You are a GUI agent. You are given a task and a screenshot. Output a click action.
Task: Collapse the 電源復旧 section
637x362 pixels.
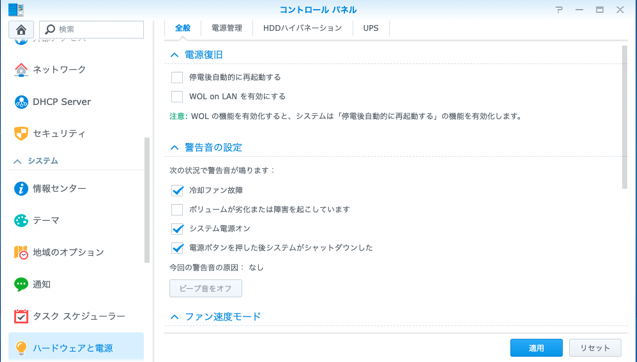[x=174, y=55]
